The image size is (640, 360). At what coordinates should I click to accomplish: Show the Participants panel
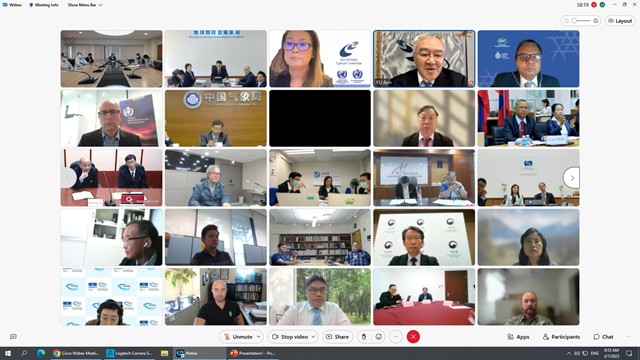pos(561,337)
